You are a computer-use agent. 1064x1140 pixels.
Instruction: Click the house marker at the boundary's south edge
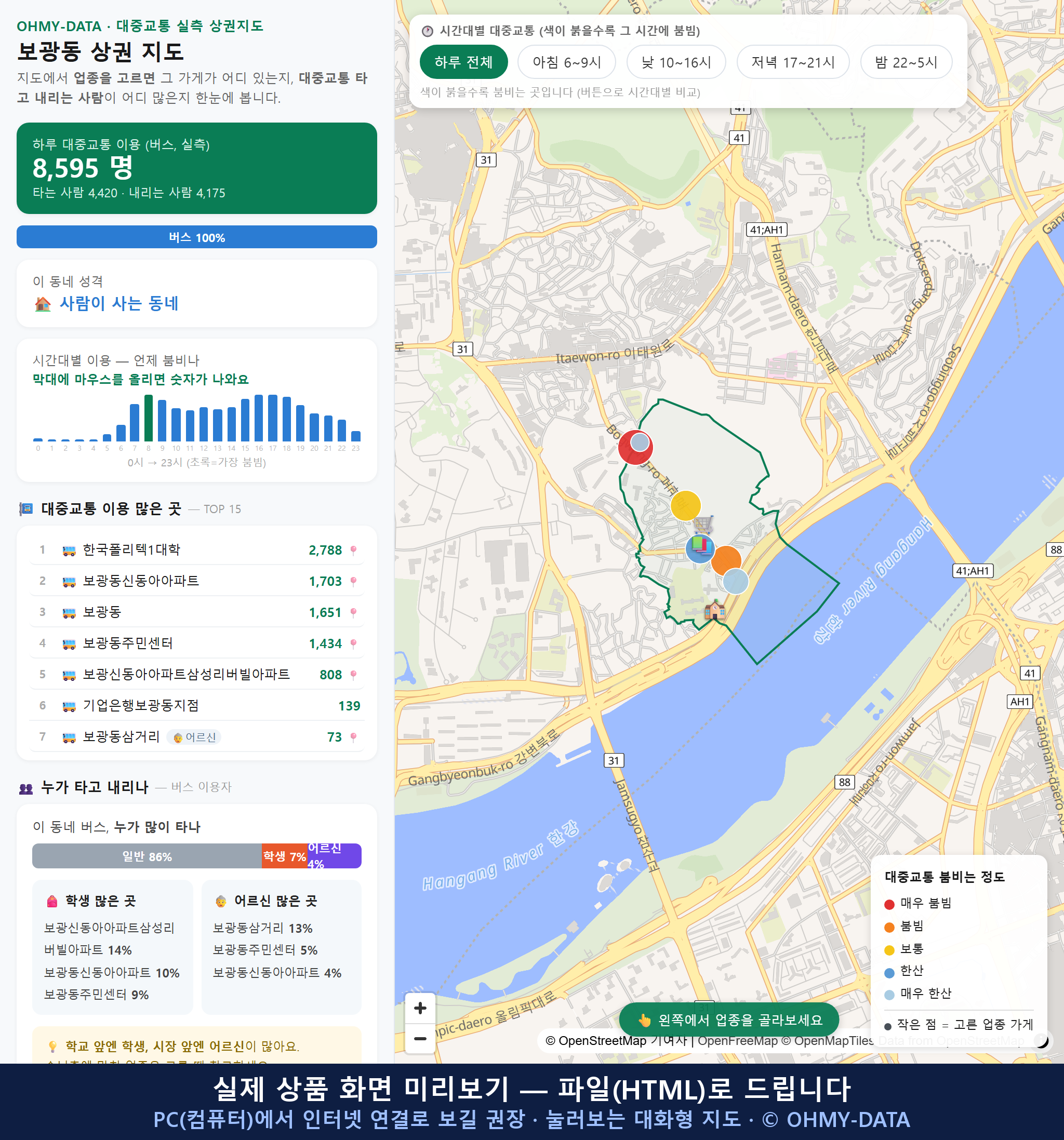pos(715,609)
